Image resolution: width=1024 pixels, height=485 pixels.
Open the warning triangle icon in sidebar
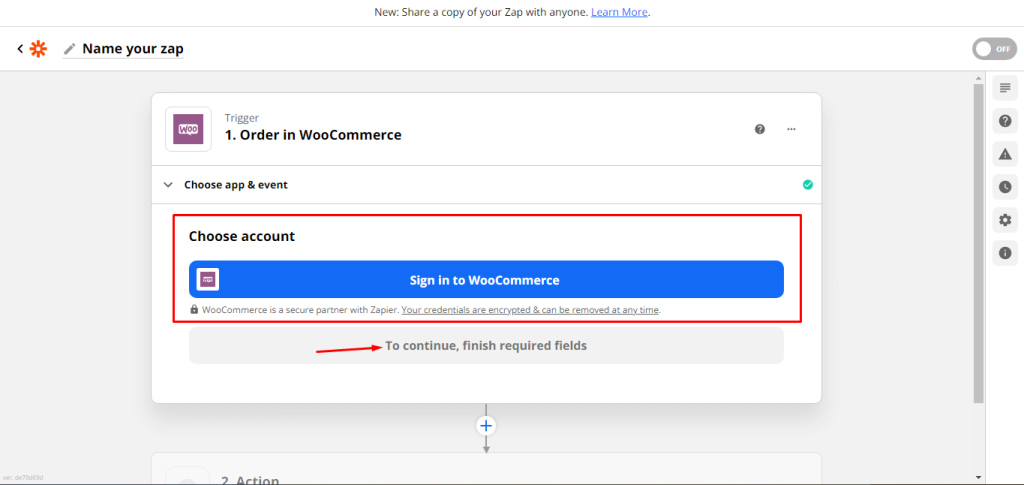tap(1004, 154)
